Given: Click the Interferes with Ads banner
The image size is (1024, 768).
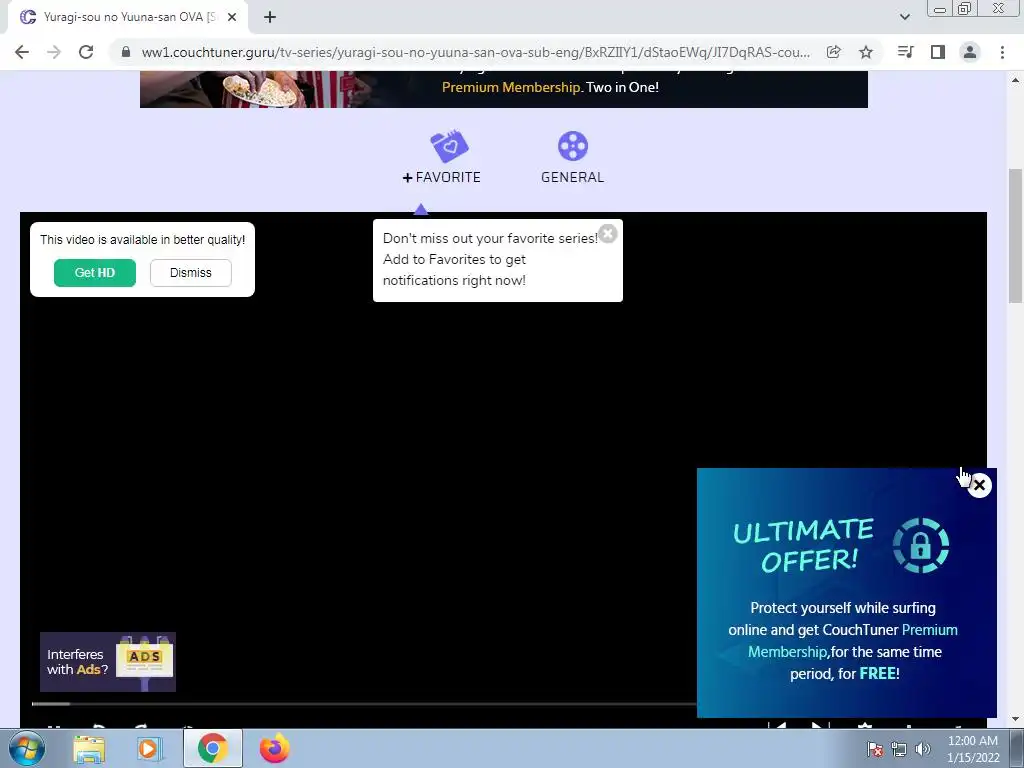Looking at the screenshot, I should [x=108, y=662].
